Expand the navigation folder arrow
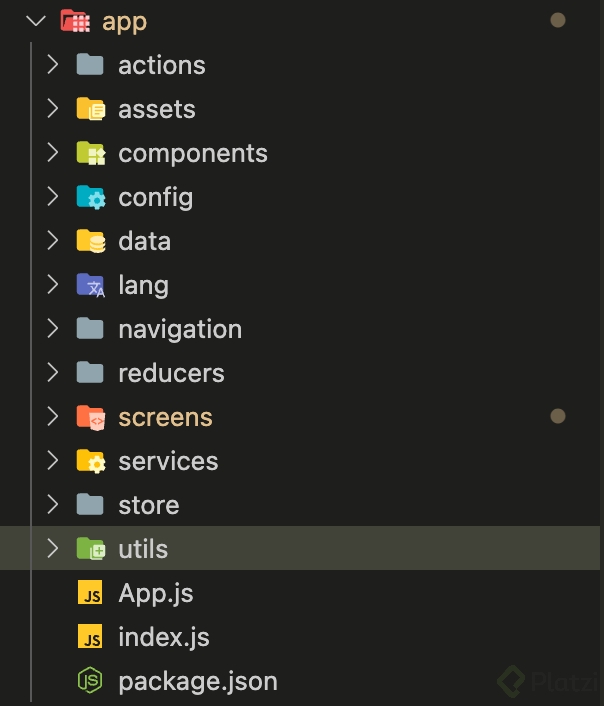Image resolution: width=604 pixels, height=706 pixels. pos(54,329)
